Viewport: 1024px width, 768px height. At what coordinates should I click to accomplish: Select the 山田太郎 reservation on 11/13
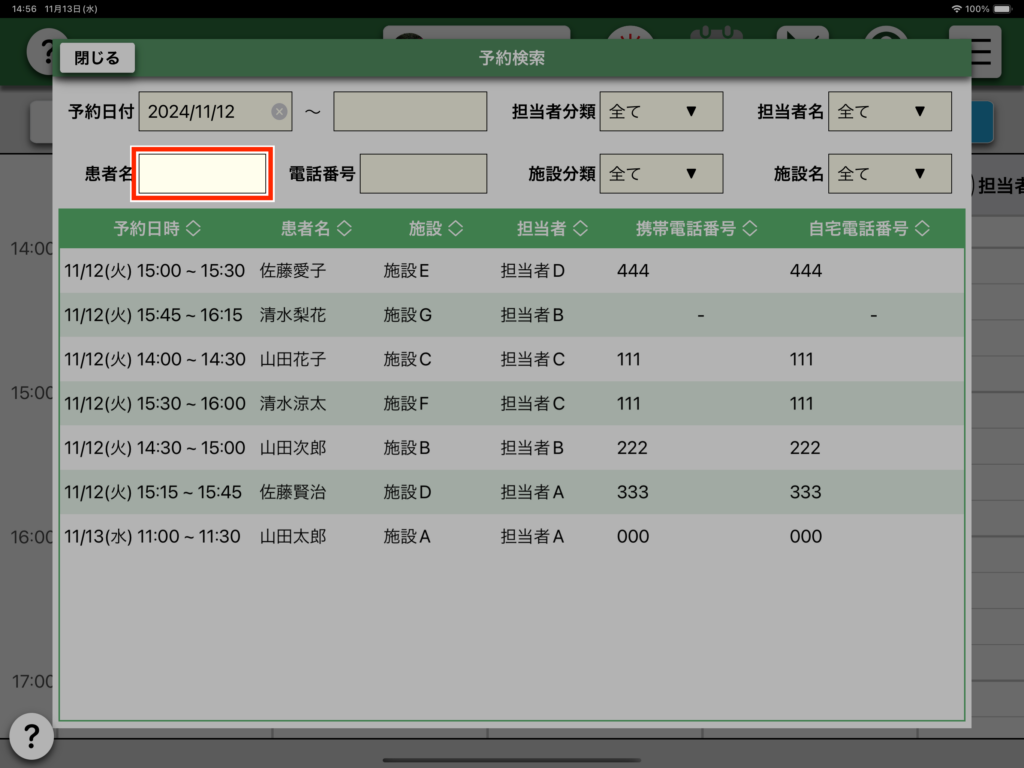(x=512, y=537)
